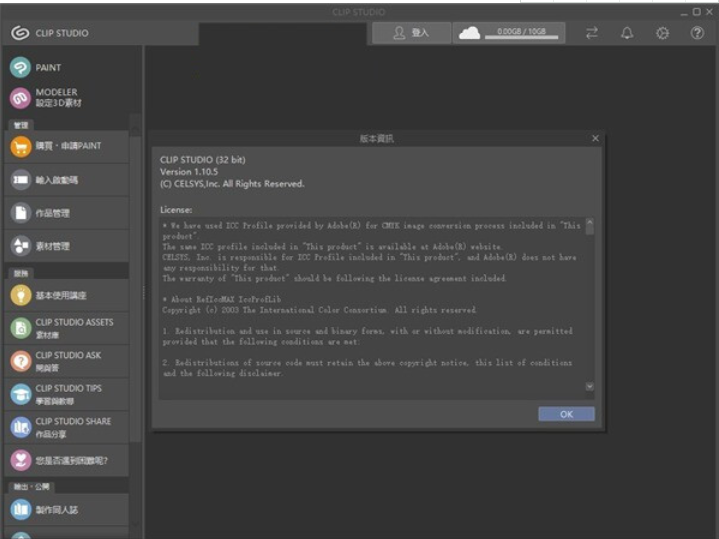The width and height of the screenshot is (719, 539).
Task: Select the CLIP STUDIO SHARE label
Action: pos(73,422)
